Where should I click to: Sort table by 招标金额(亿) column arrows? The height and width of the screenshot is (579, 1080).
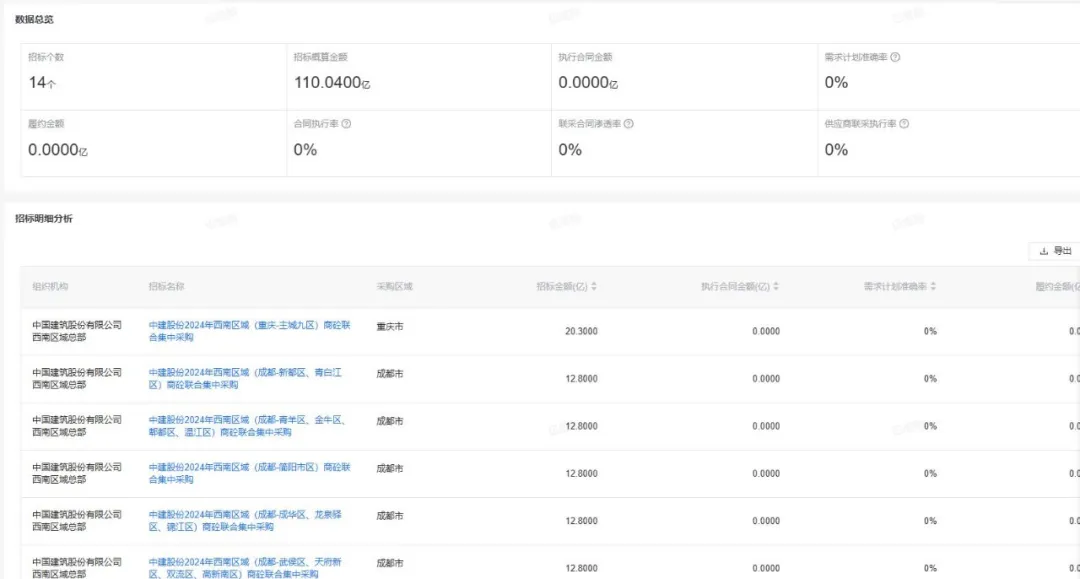click(x=594, y=286)
